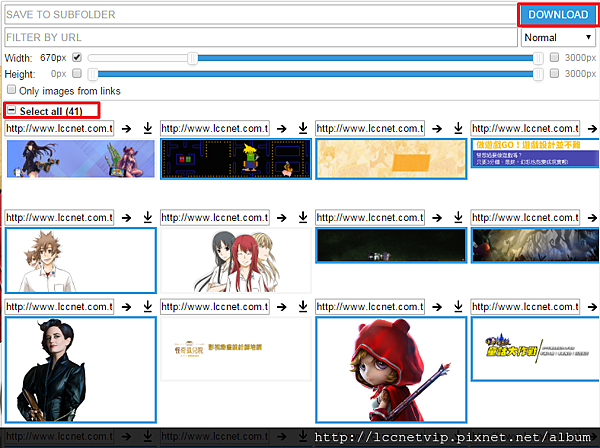Download the woman in black leather image
The image size is (600, 448).
[148, 306]
